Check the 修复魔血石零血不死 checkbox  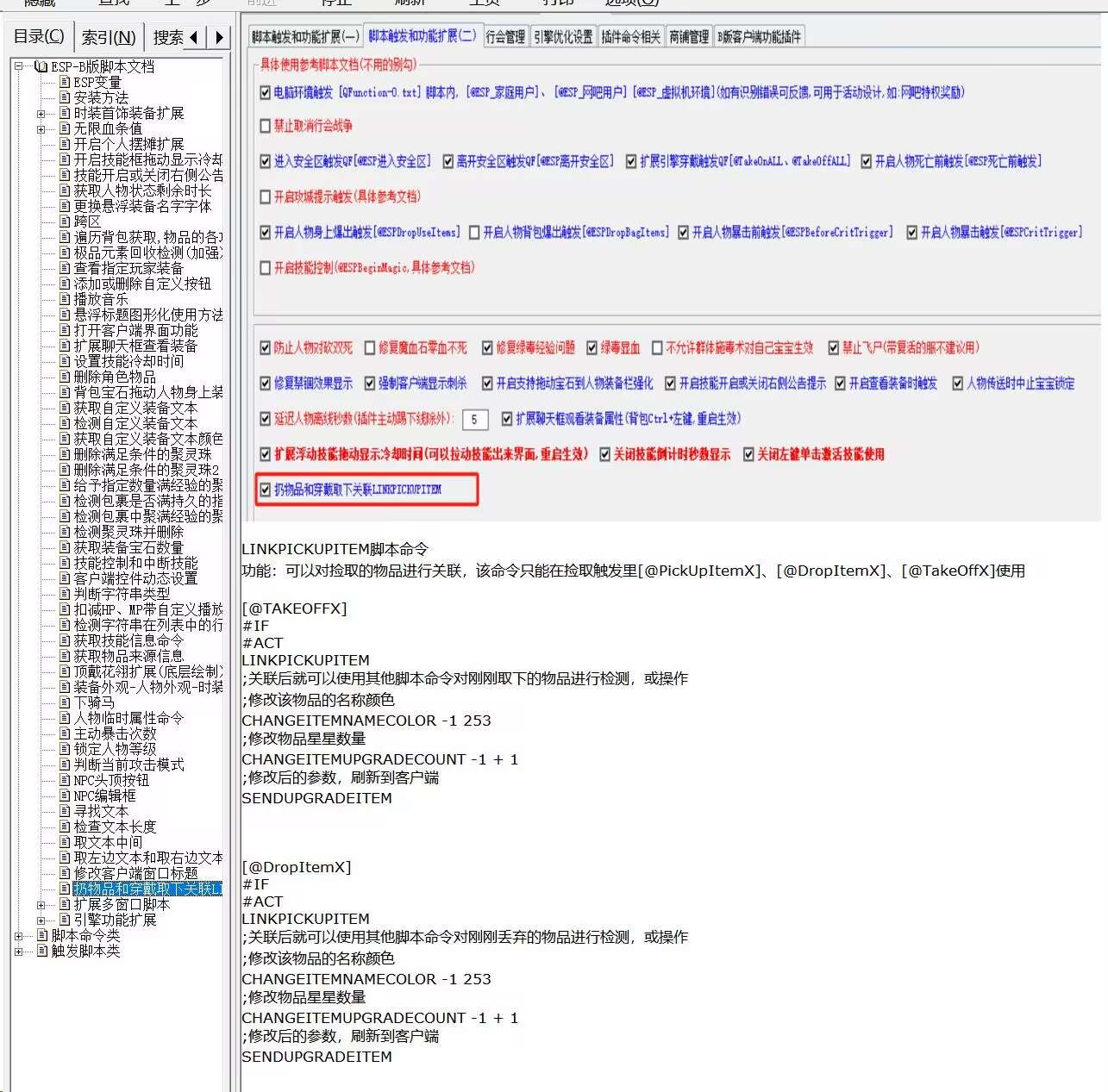(x=370, y=348)
